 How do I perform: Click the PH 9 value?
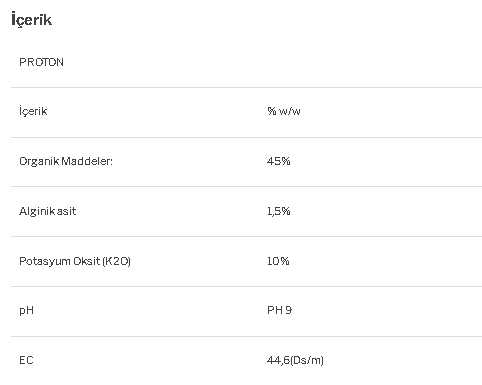coord(279,310)
